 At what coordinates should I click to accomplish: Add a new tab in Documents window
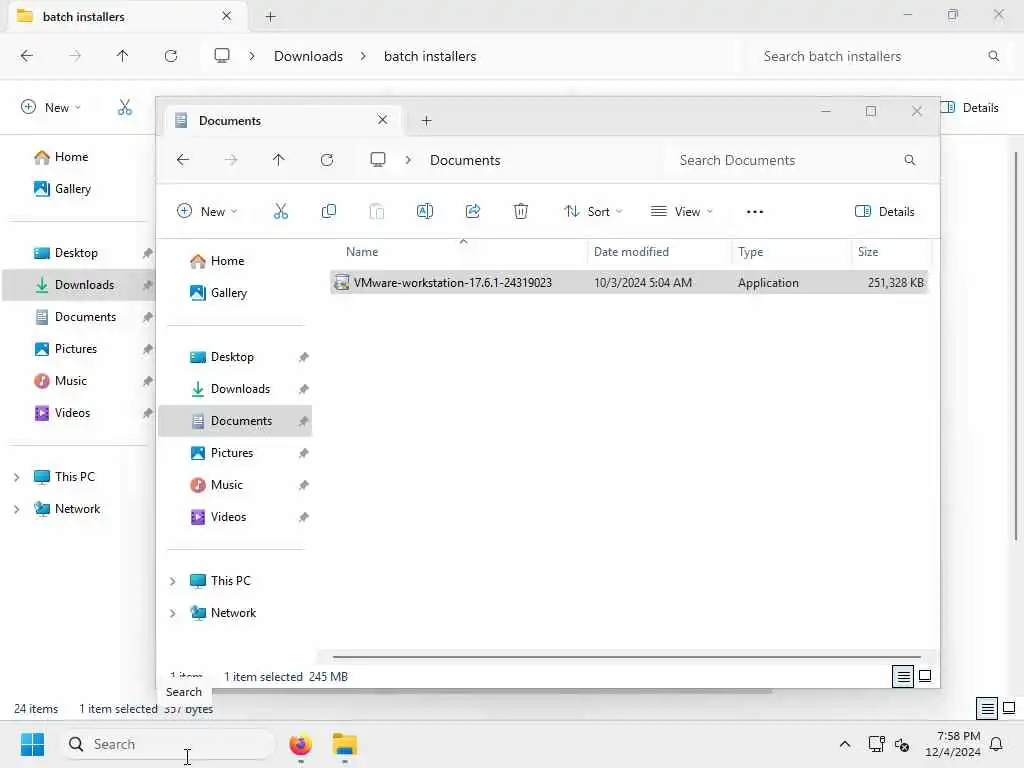426,121
